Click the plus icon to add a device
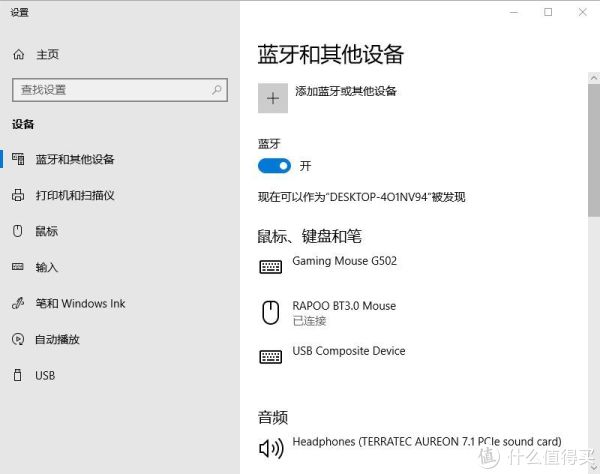 pos(273,98)
